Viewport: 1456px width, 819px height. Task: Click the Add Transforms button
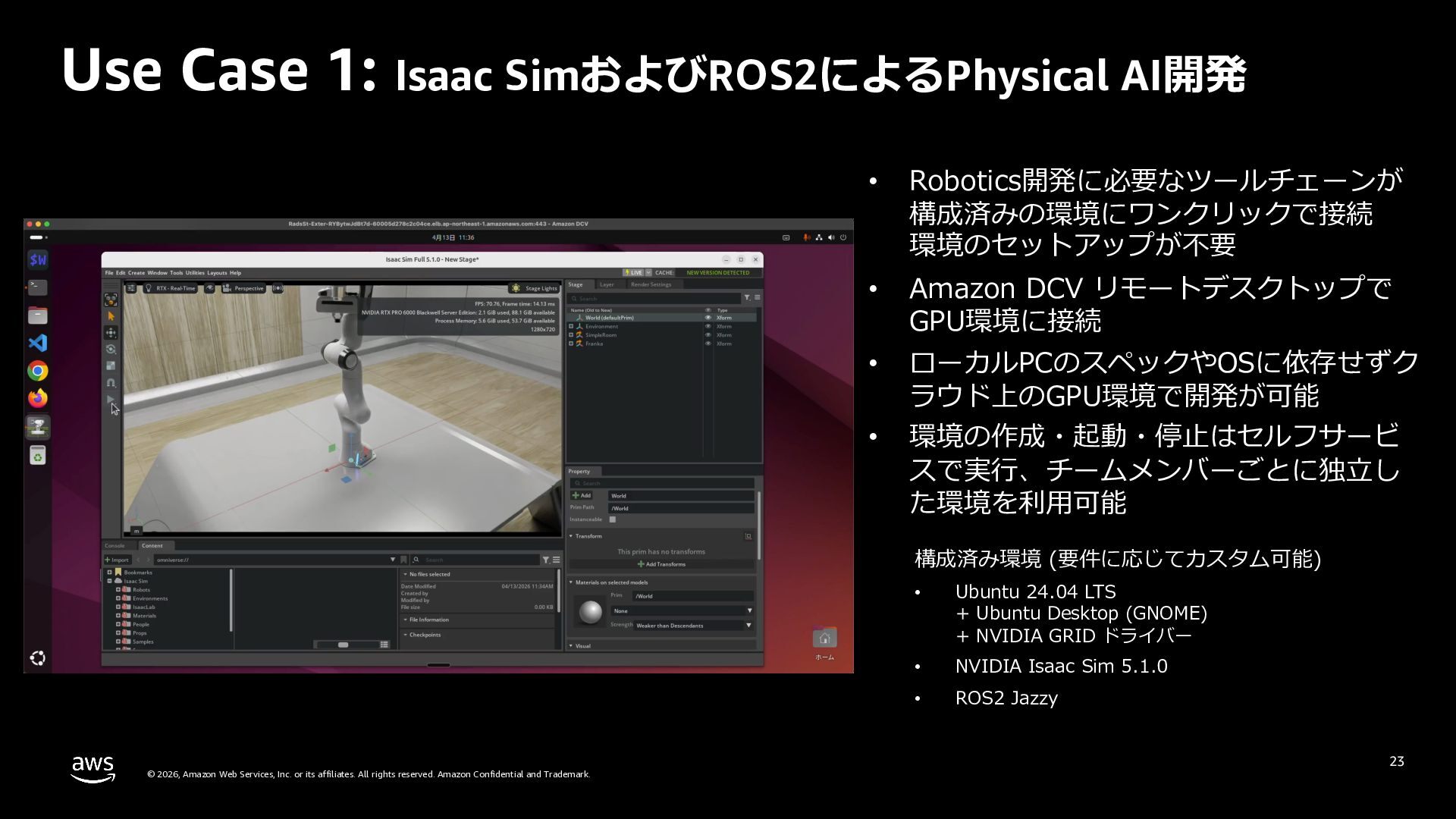pos(661,564)
